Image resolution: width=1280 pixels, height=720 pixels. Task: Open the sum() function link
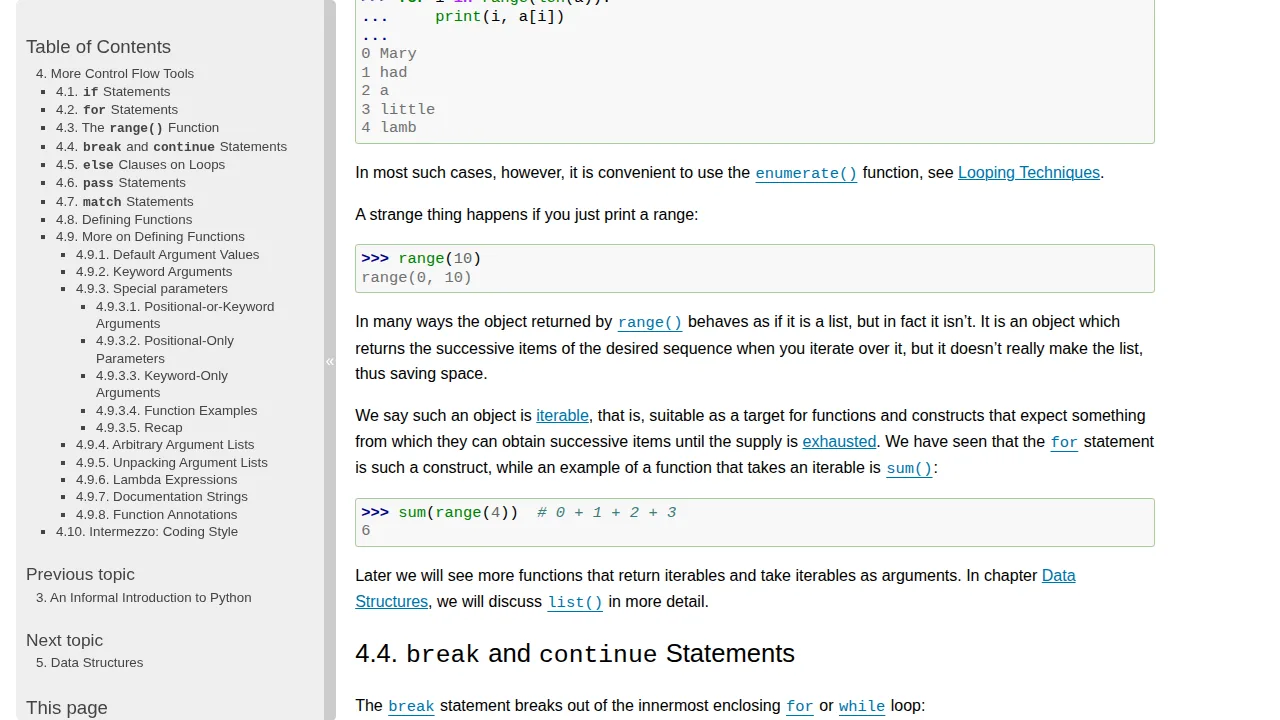point(909,468)
